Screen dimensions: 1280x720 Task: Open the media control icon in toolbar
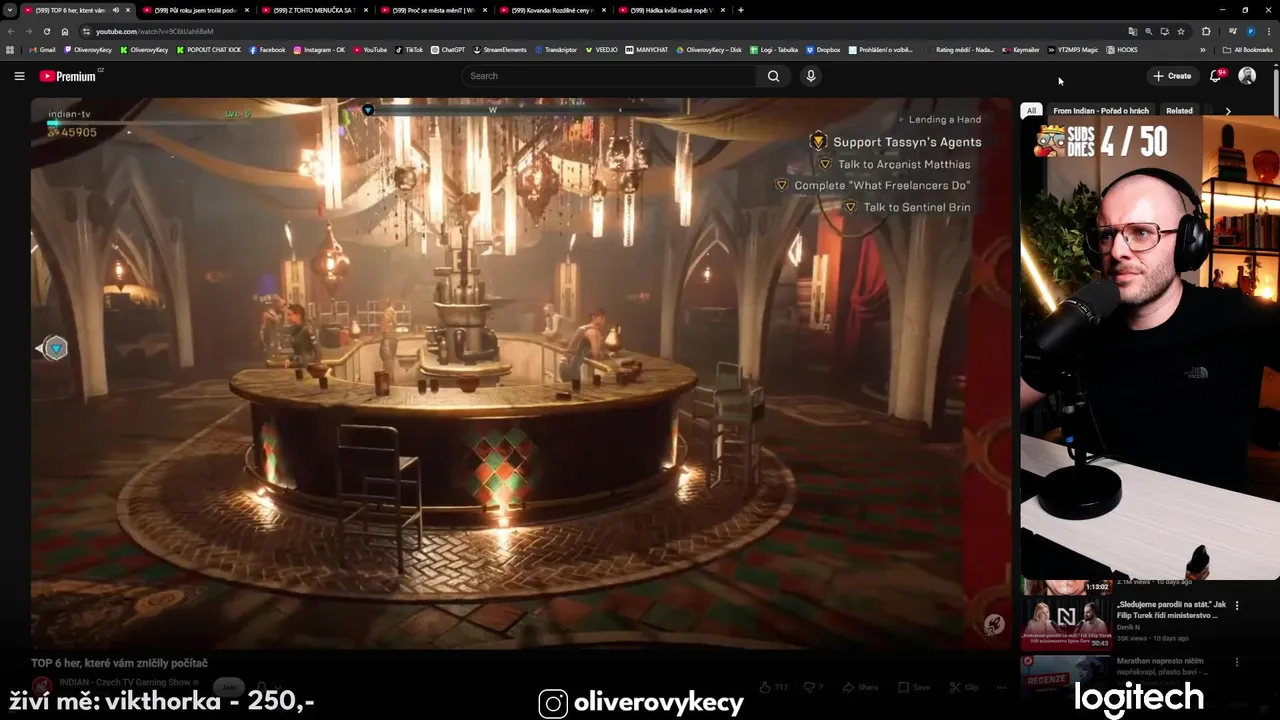click(1233, 31)
